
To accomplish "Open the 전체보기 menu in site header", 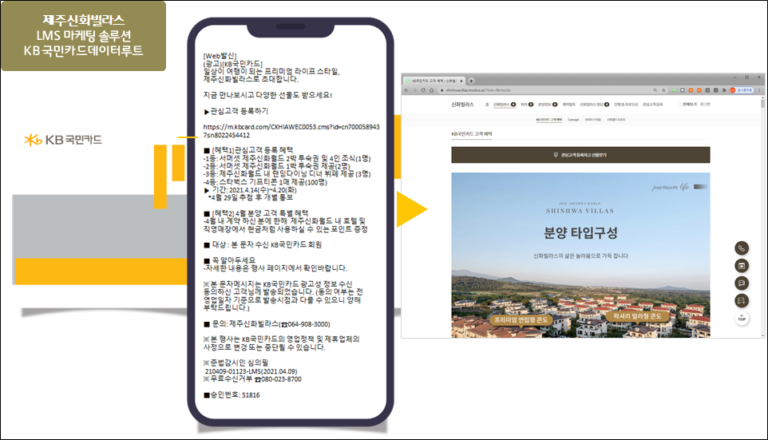I will tap(688, 104).
